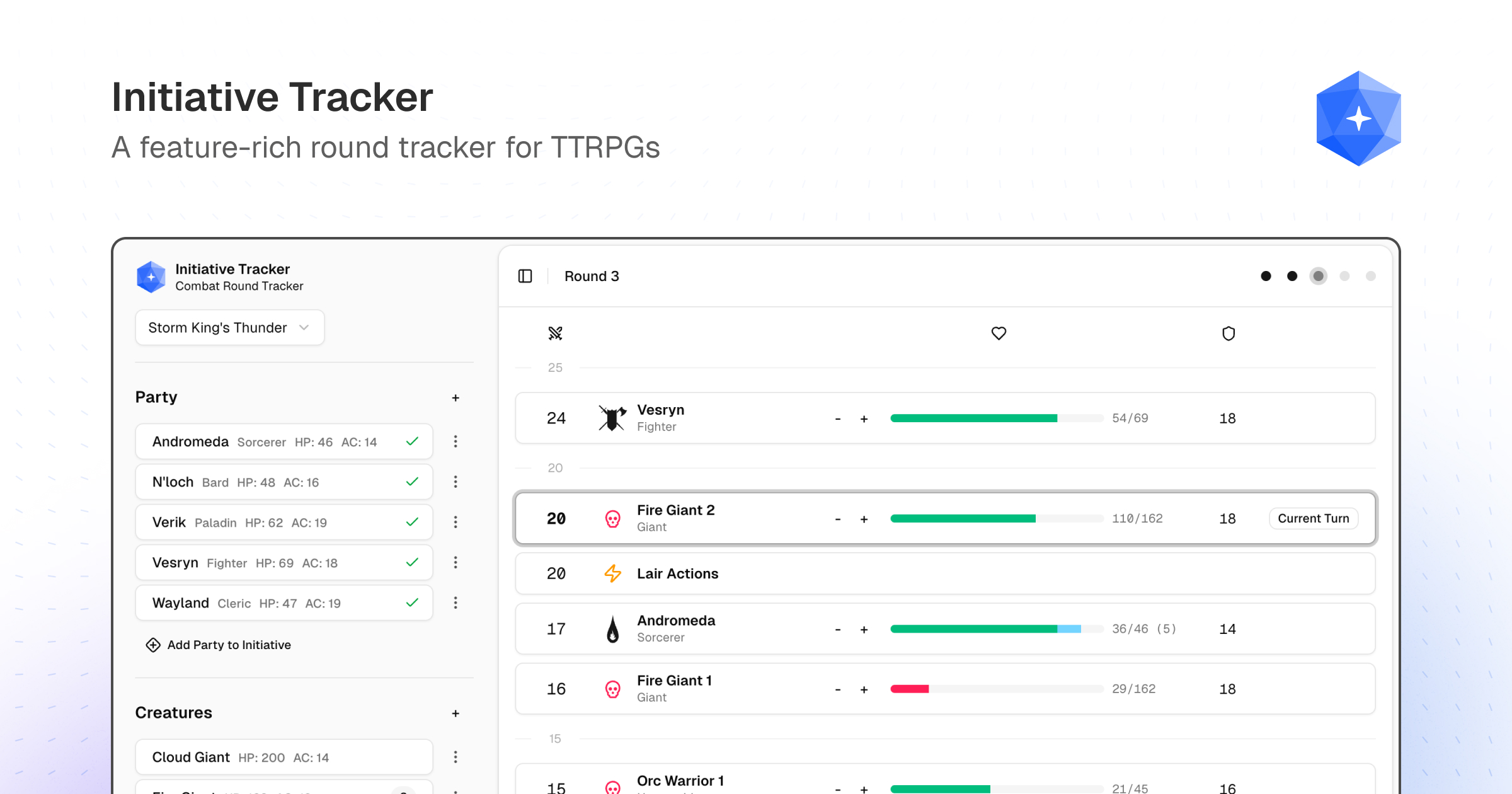This screenshot has width=1512, height=794.
Task: Toggle the checkmark next to N'loch
Action: click(x=412, y=481)
